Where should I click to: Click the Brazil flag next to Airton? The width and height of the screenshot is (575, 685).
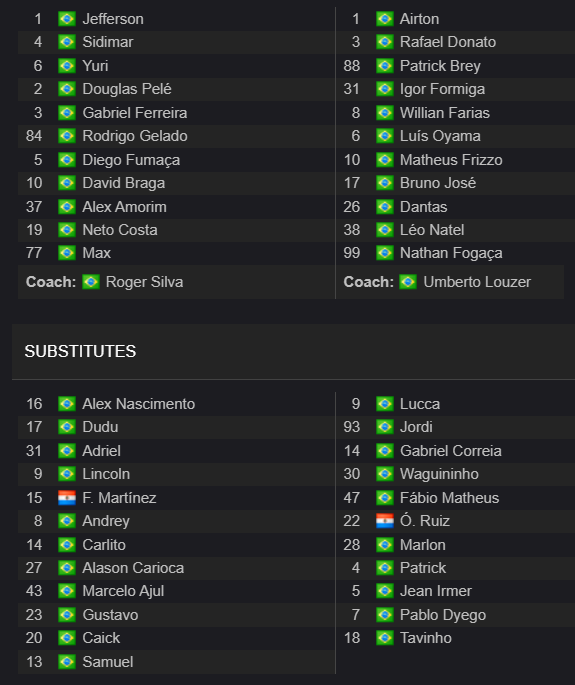pos(384,19)
